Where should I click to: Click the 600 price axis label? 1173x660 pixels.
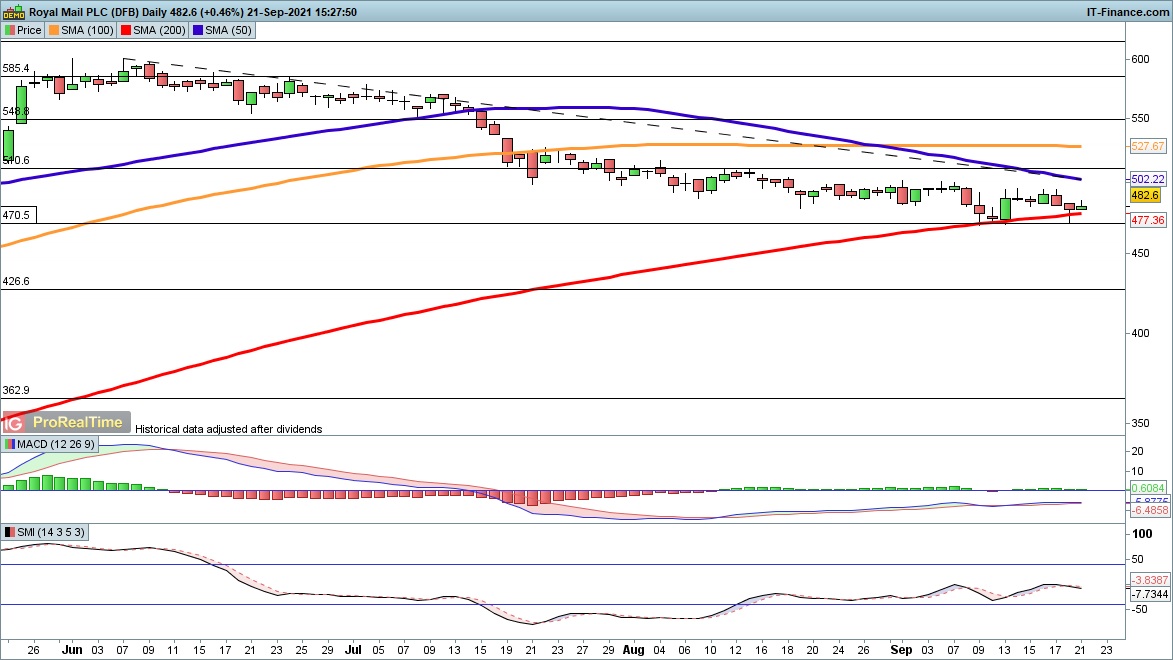click(x=1140, y=59)
